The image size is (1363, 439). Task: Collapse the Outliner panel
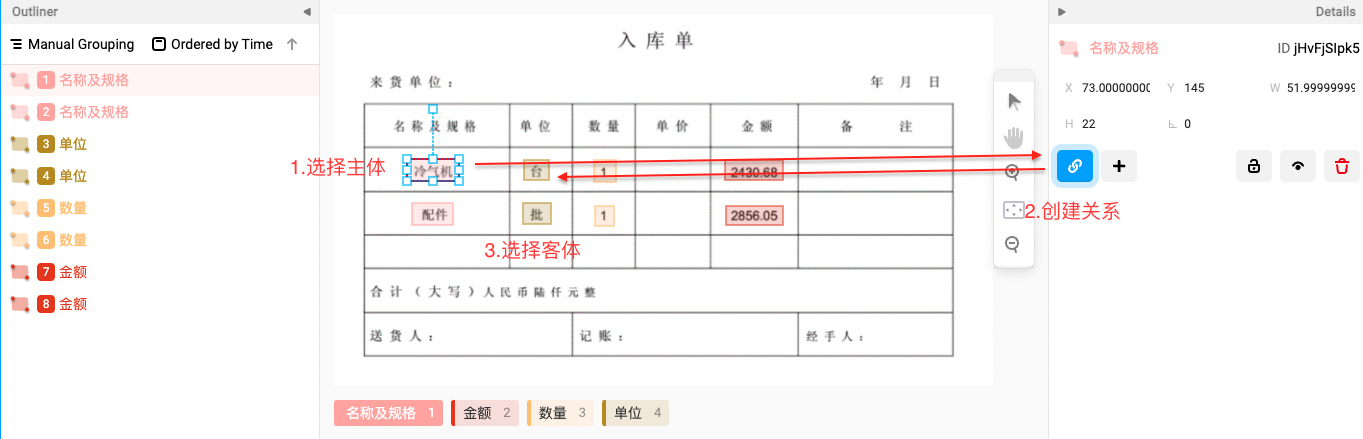coord(307,12)
